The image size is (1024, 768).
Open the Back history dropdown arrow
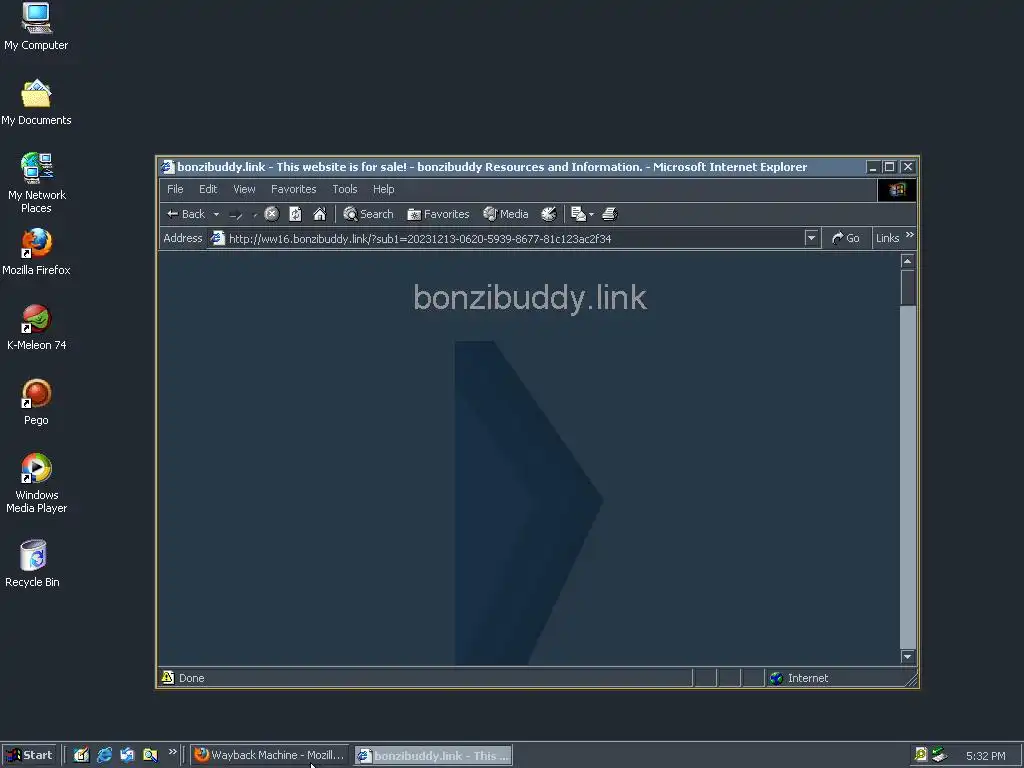tap(216, 214)
